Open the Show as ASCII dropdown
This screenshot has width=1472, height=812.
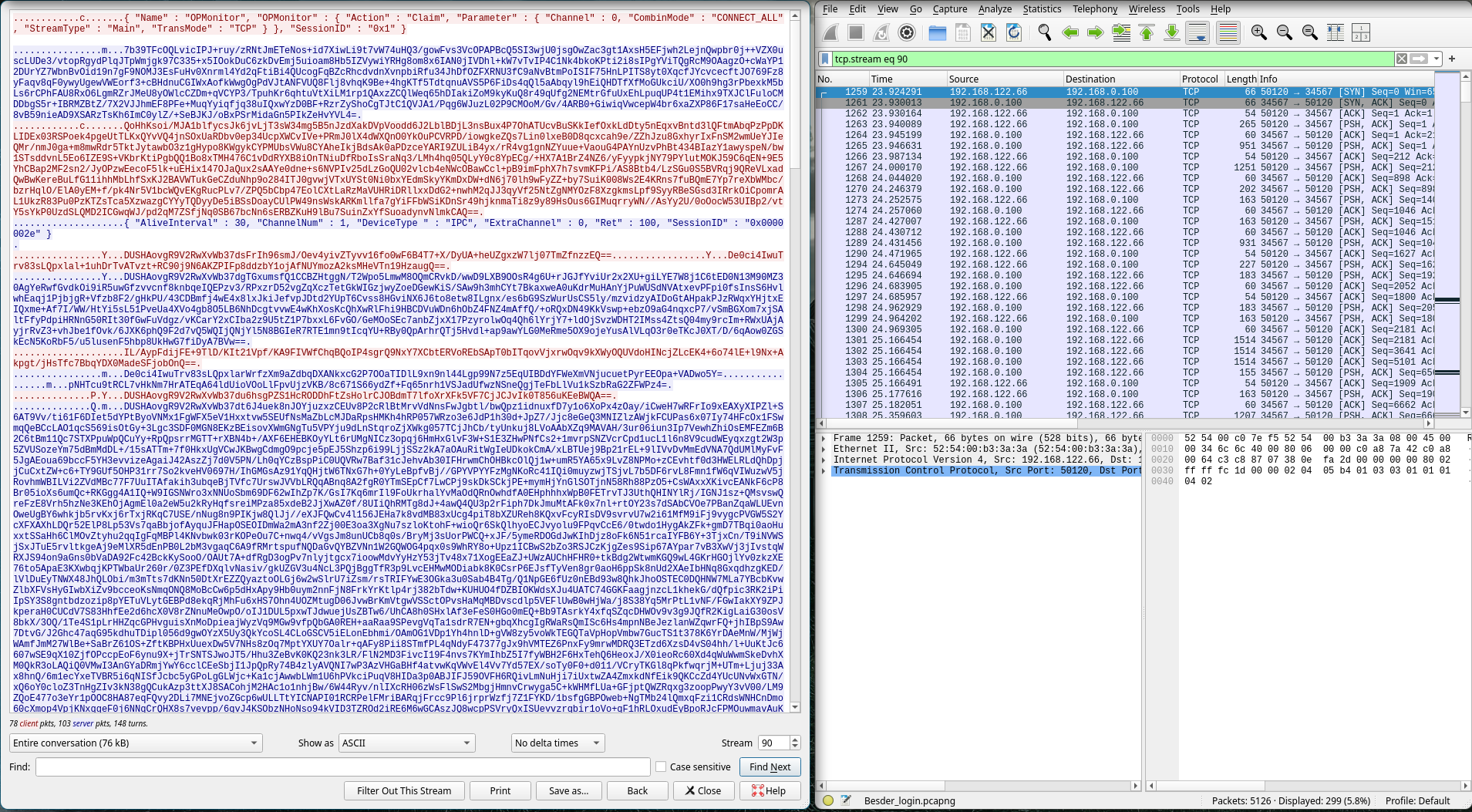[407, 743]
